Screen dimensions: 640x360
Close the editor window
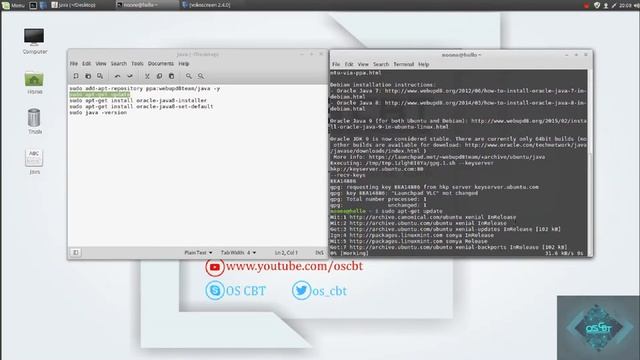(x=321, y=54)
